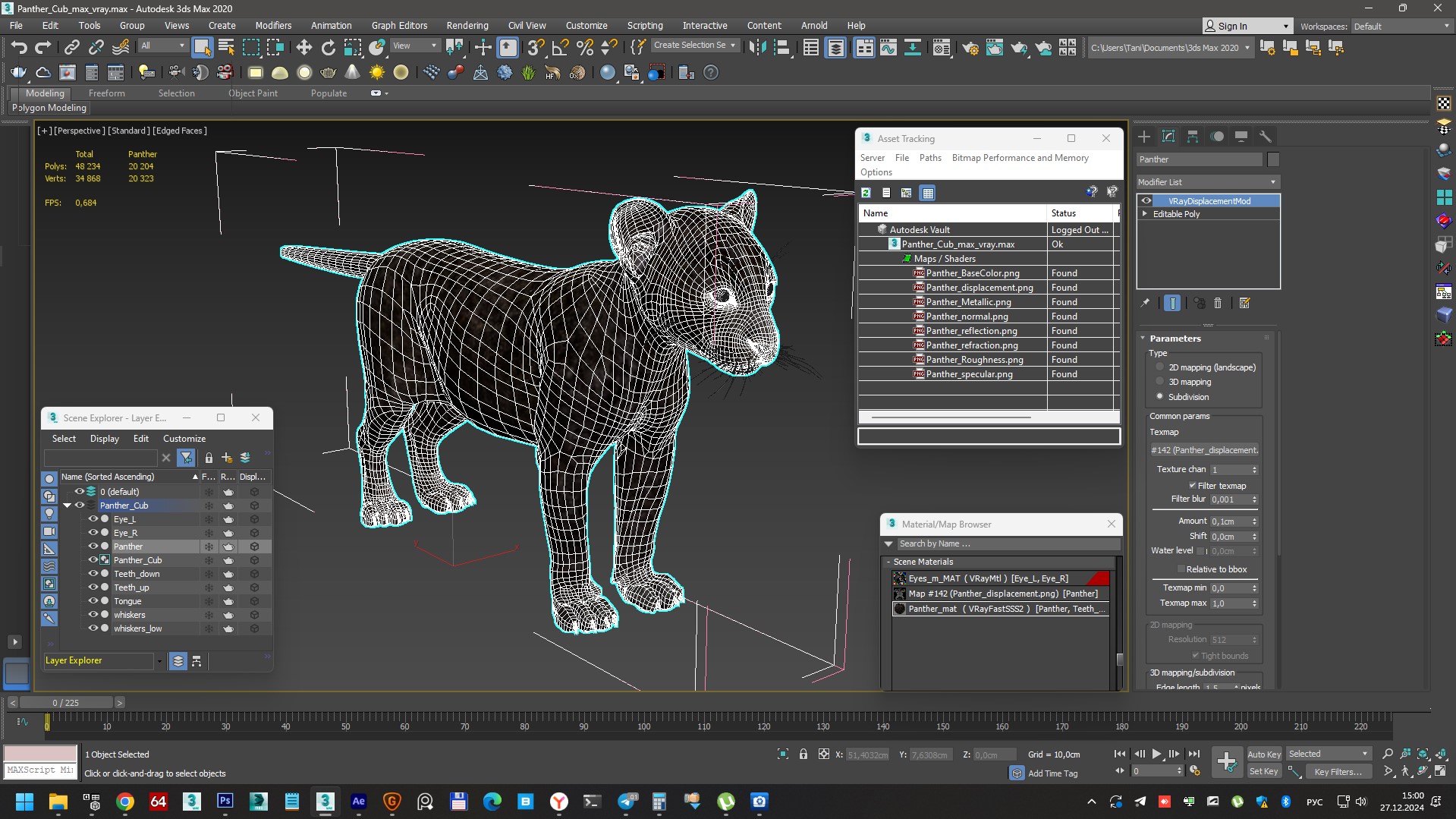Collapse the Parameters rollout
Screen dimensions: 1456x819
(1143, 339)
